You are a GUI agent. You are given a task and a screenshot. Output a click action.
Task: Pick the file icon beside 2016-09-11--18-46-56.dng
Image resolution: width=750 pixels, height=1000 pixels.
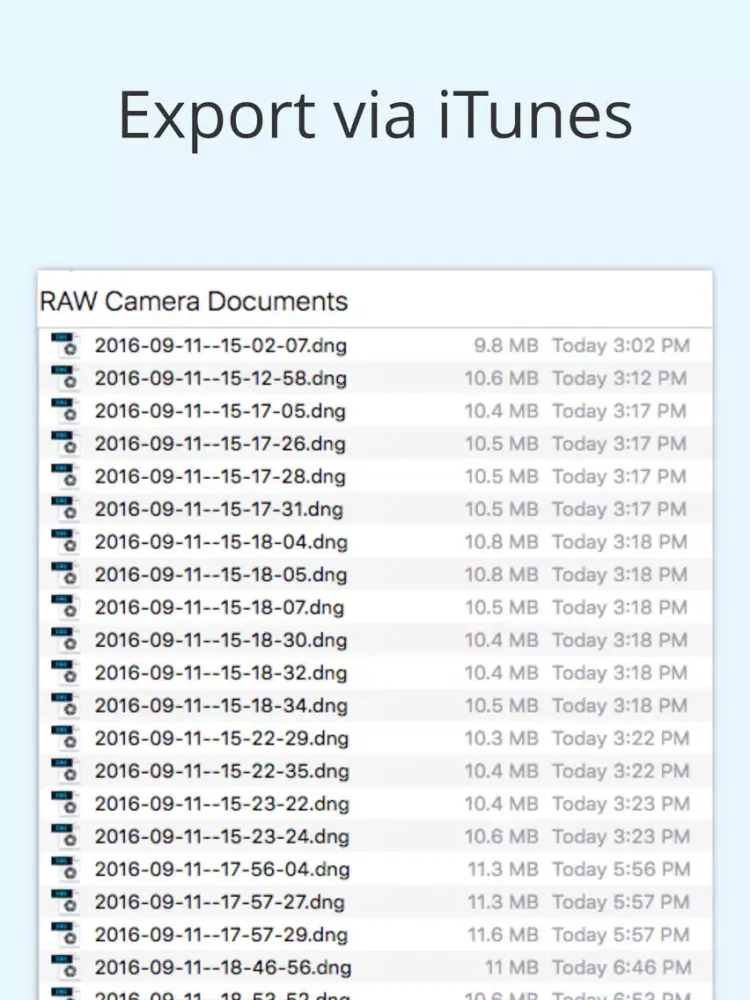tap(65, 966)
